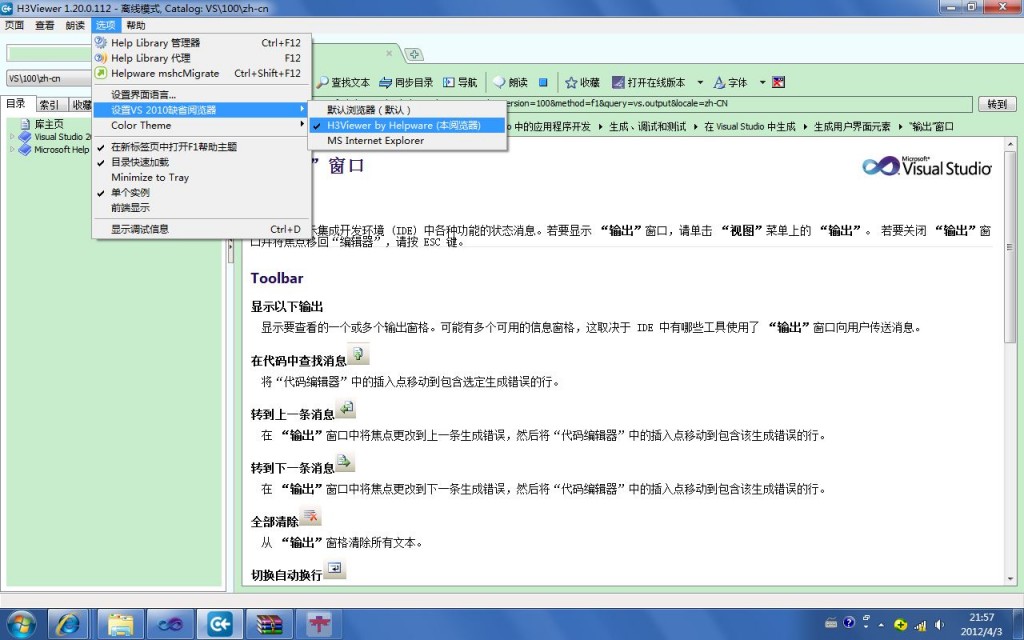This screenshot has height=640, width=1024.
Task: Click the document vertical scrollbar thumb
Action: (1010, 247)
